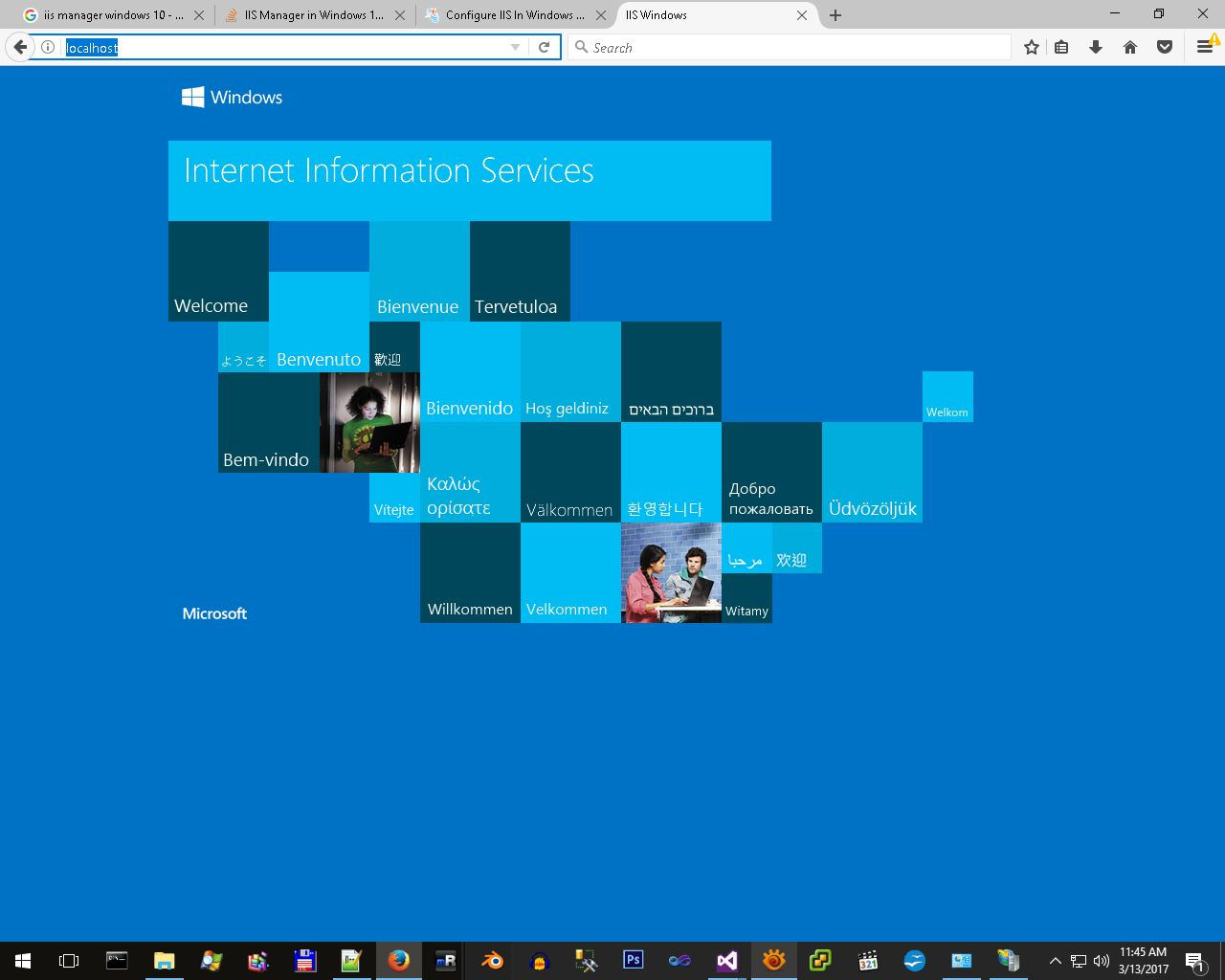Click the 'Willkommen' tile
Viewport: 1225px width, 980px height.
click(470, 573)
